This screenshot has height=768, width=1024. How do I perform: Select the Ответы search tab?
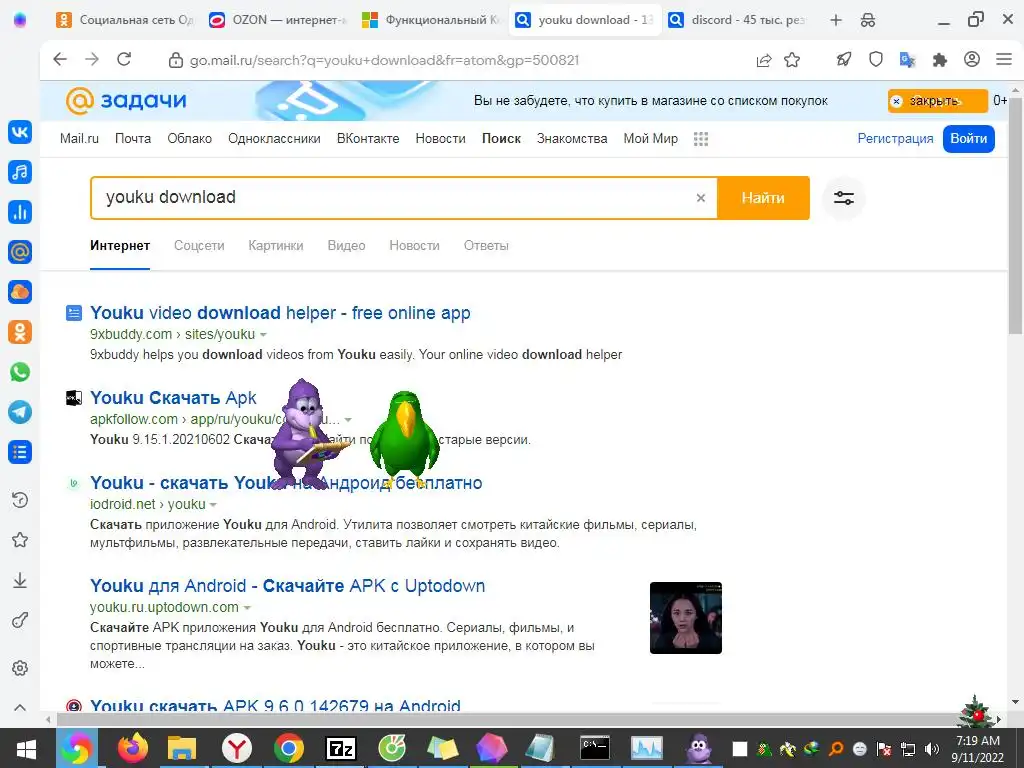[486, 246]
